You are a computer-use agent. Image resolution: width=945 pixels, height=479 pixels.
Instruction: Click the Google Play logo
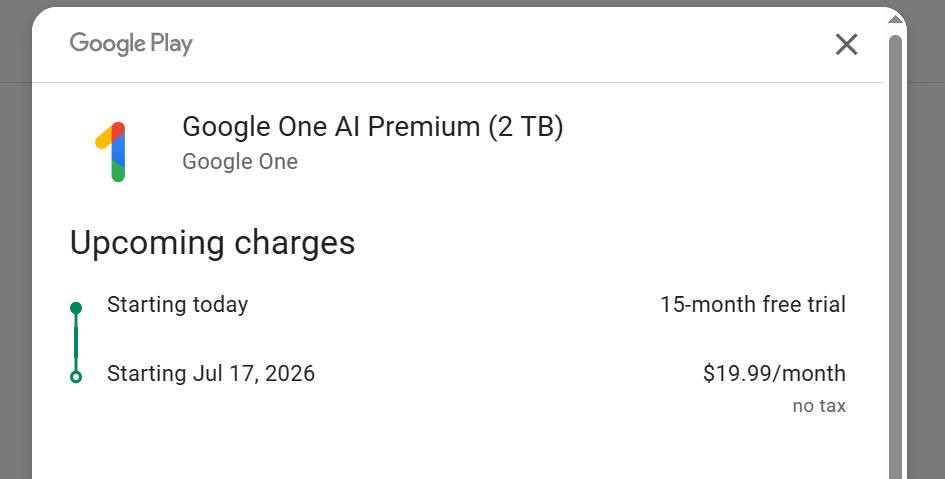pyautogui.click(x=131, y=44)
